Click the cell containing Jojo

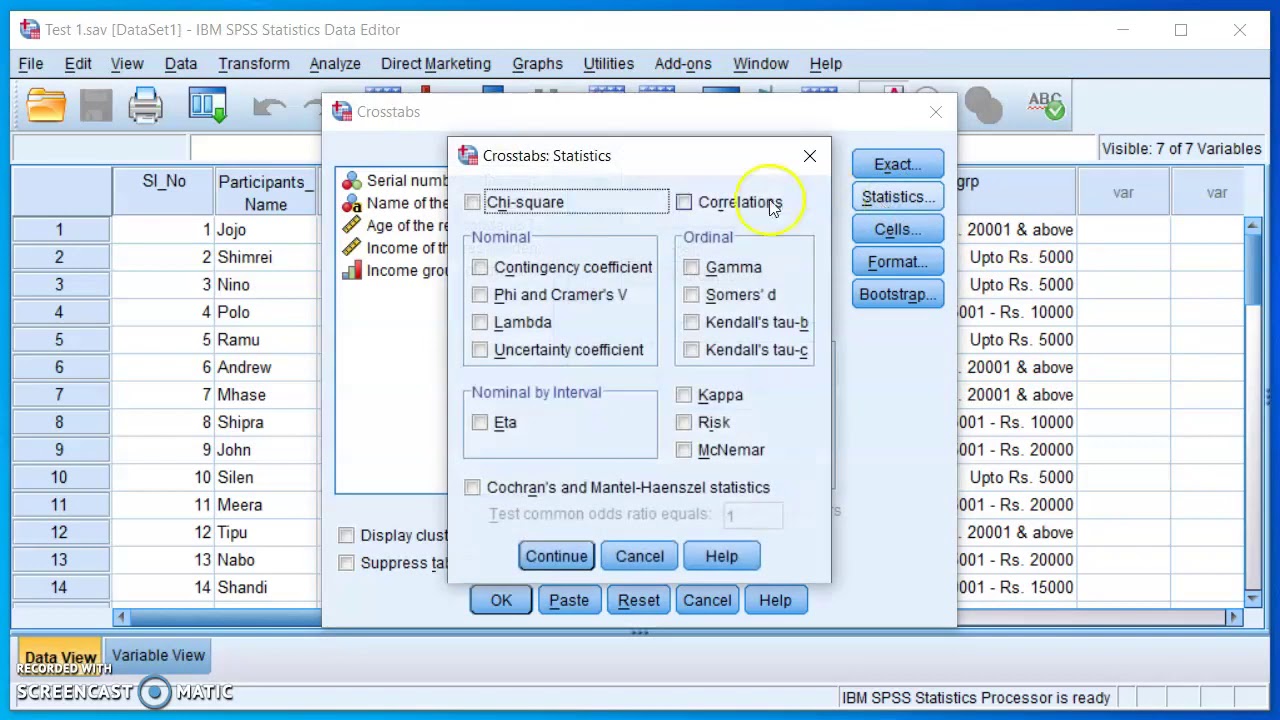pyautogui.click(x=264, y=229)
